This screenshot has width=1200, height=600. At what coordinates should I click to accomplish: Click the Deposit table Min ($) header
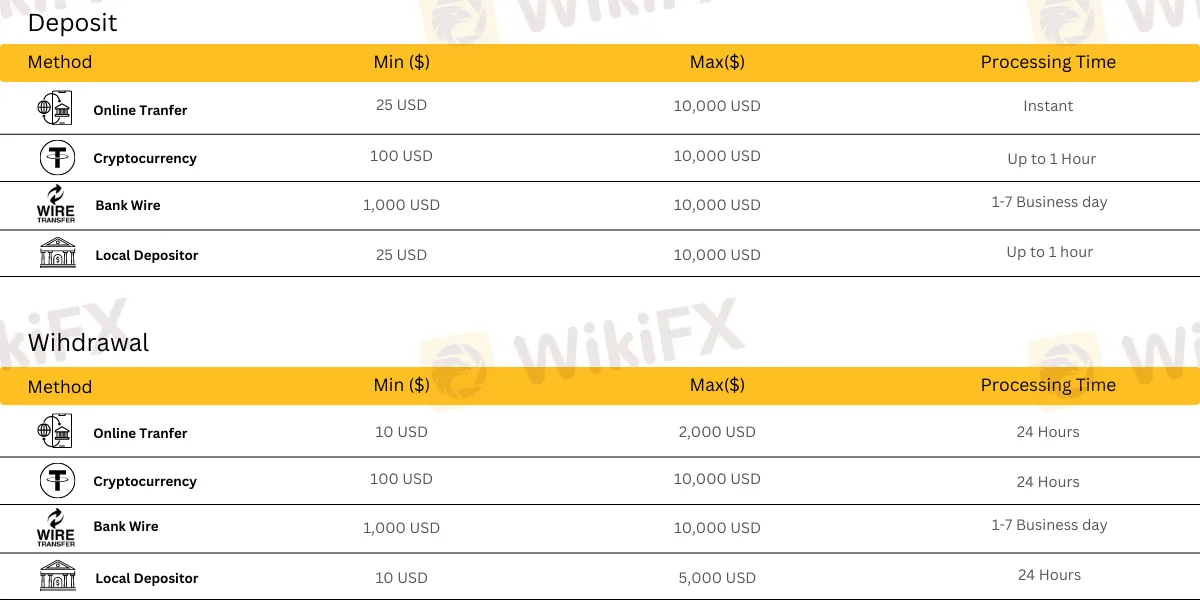click(401, 62)
